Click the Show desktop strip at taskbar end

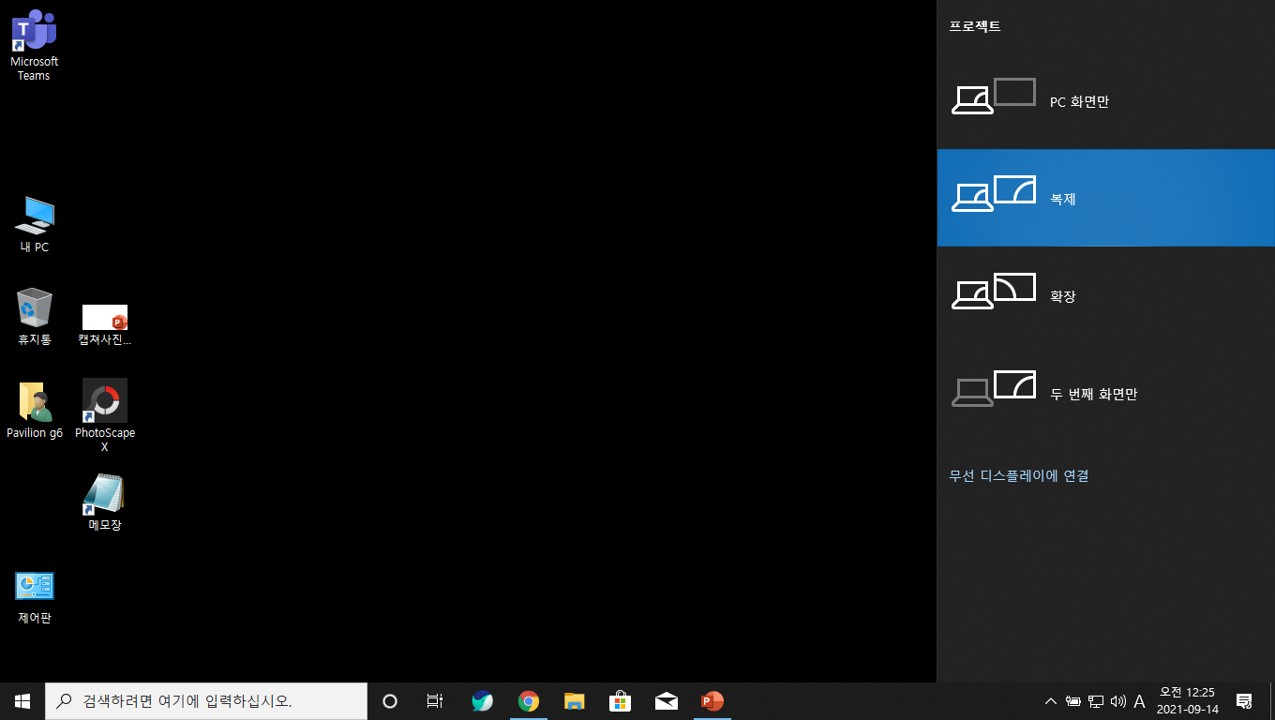(1272, 701)
